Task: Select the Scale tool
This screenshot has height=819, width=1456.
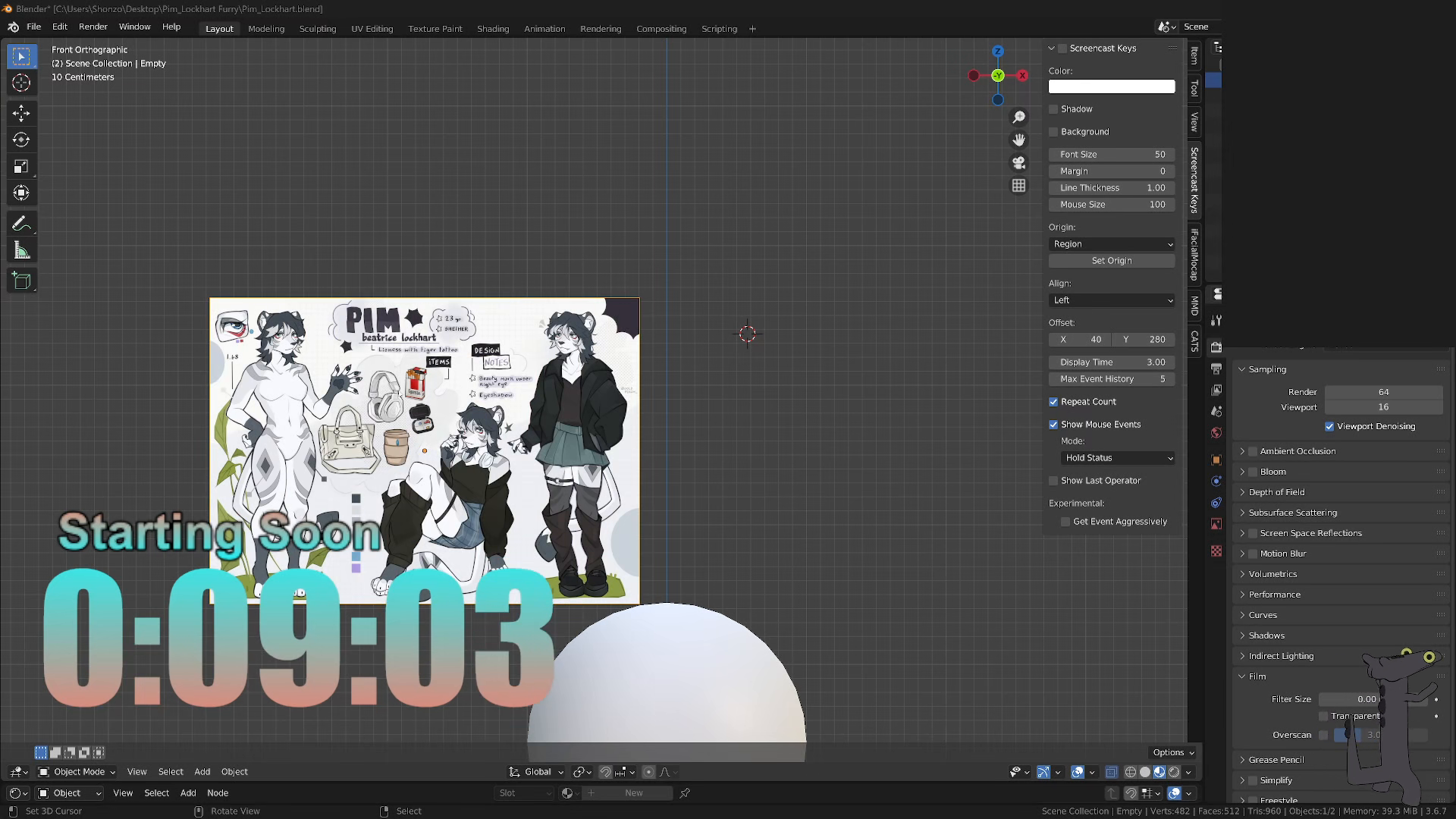Action: click(21, 166)
